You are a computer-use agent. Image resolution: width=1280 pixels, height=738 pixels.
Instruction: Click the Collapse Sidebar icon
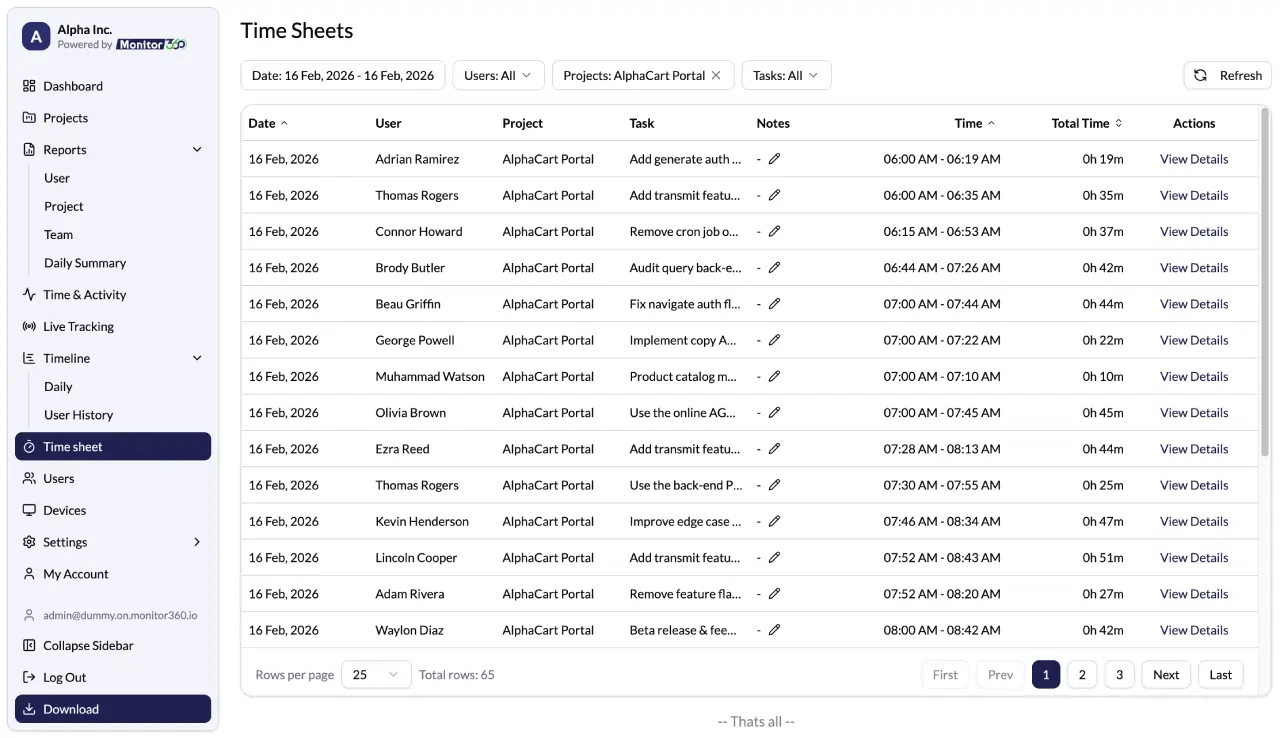[x=30, y=645]
